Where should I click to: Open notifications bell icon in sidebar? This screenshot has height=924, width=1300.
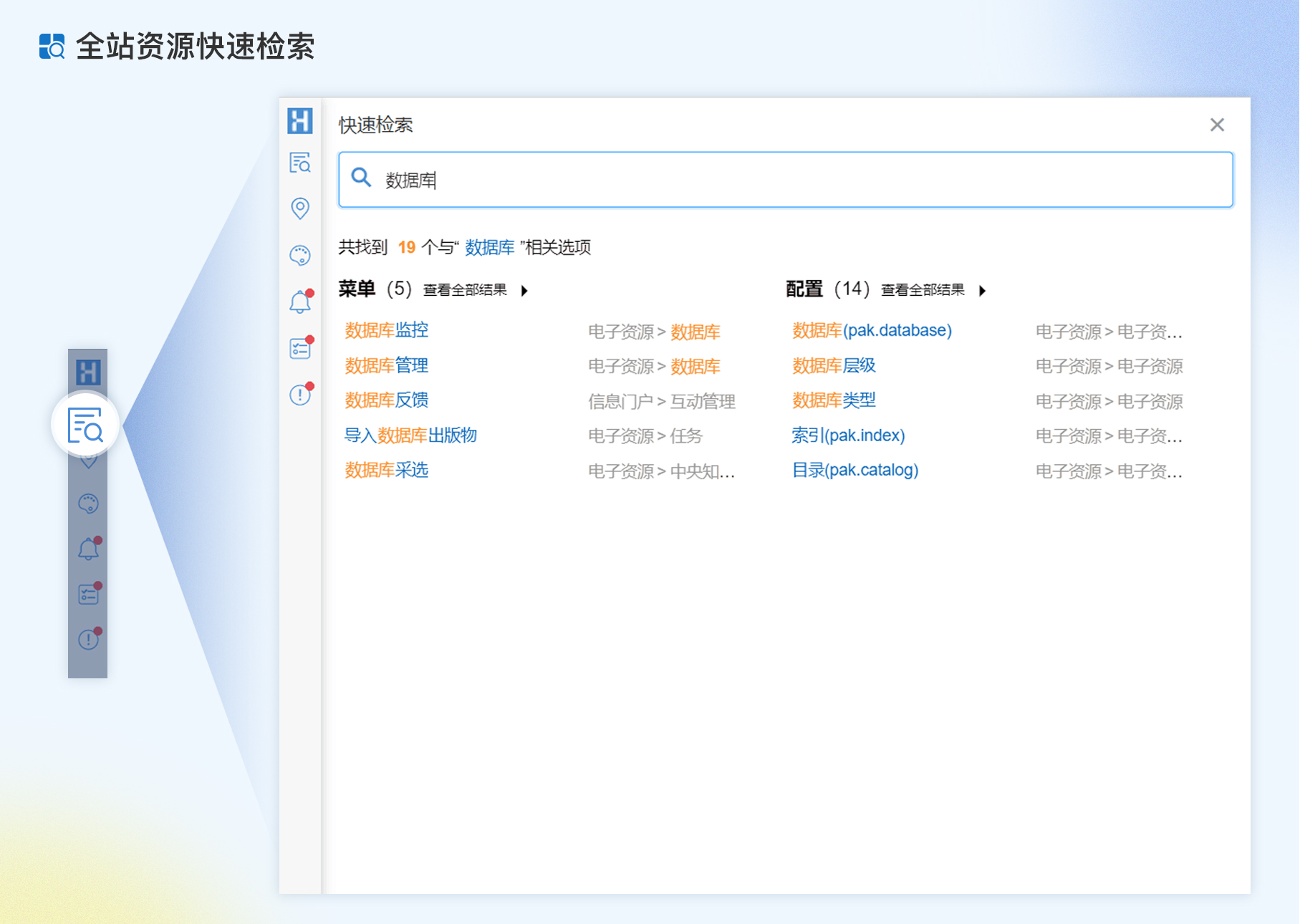tap(300, 302)
